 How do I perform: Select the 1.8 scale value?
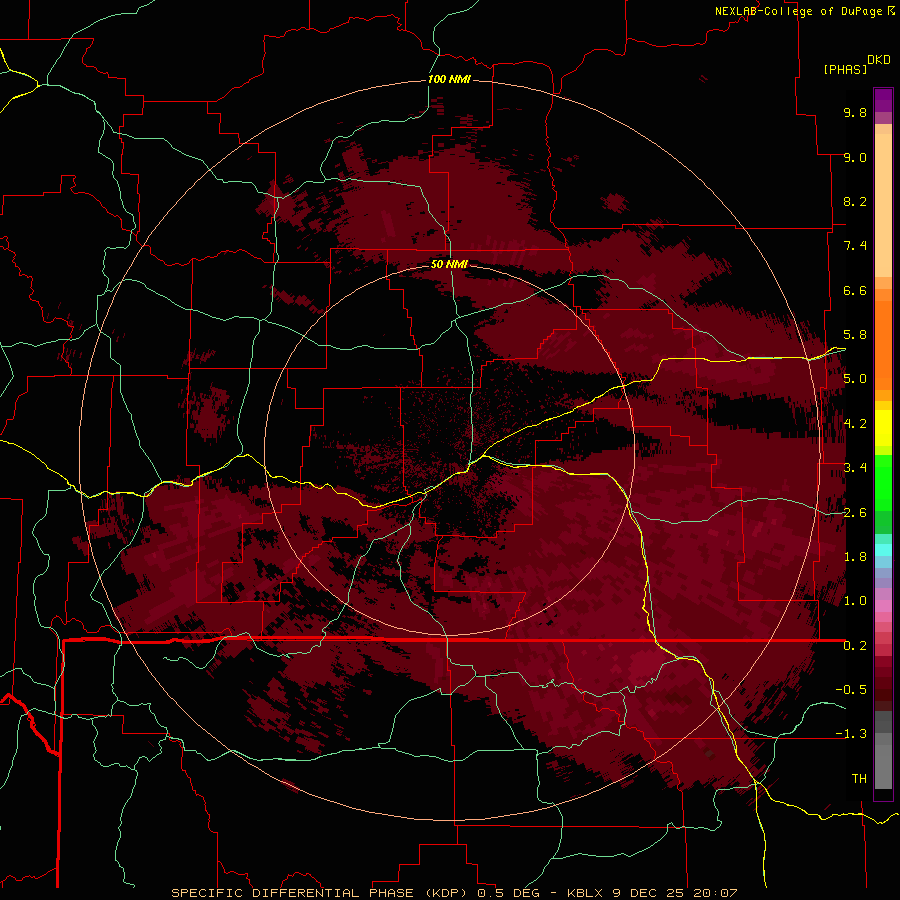tap(855, 557)
